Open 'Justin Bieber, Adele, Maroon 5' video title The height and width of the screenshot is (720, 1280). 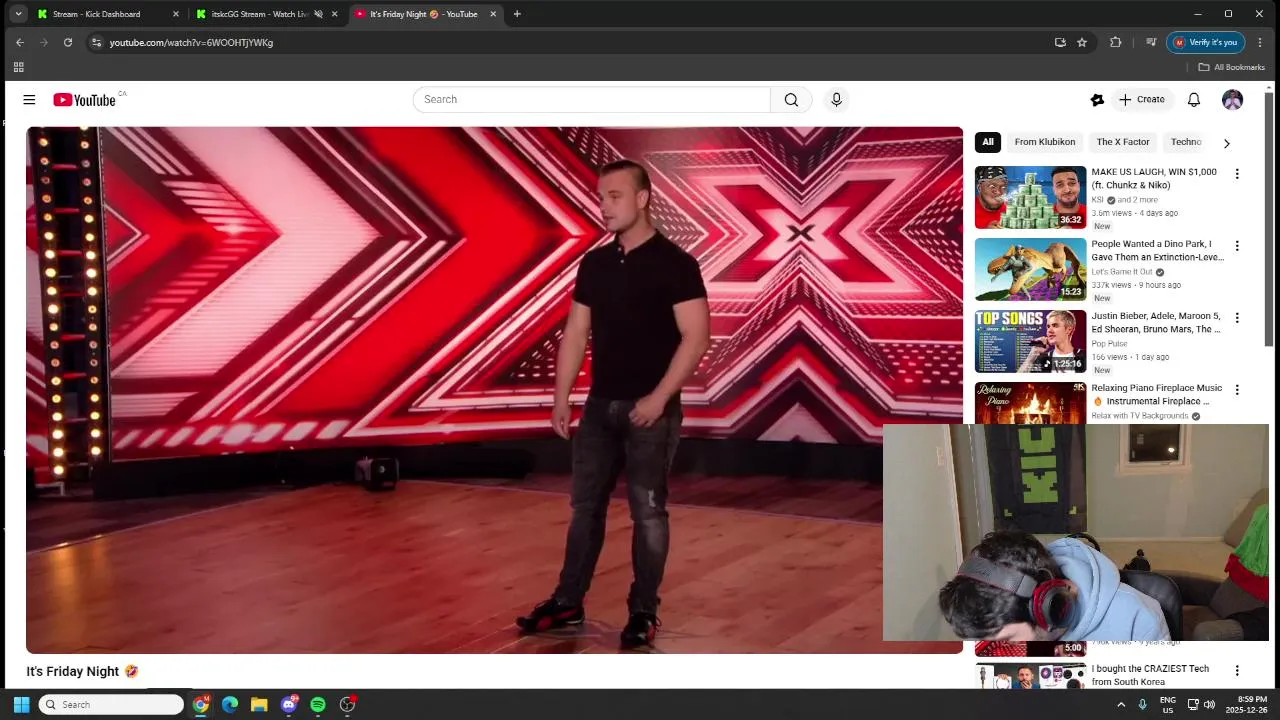[x=1156, y=323]
